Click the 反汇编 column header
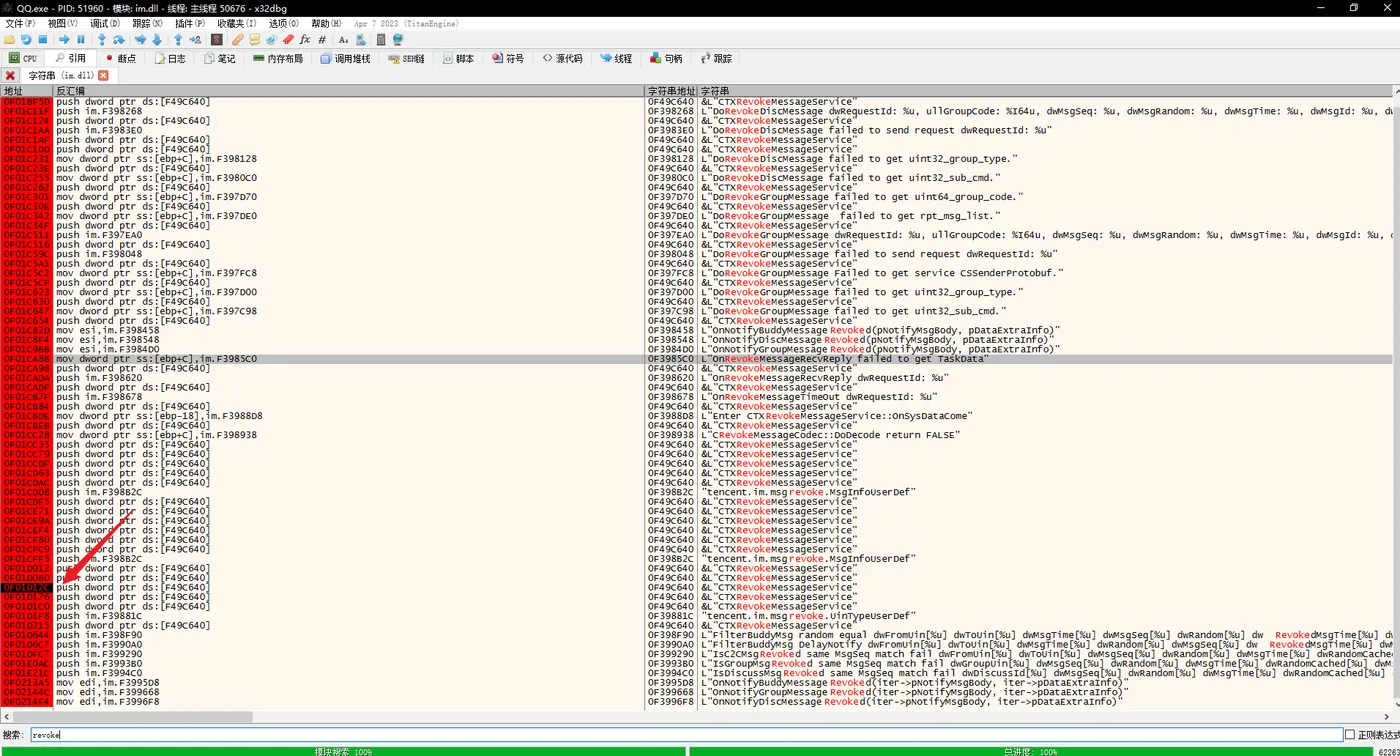 point(349,91)
